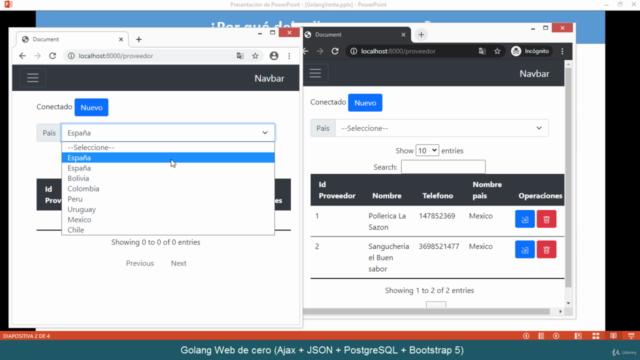Click translate icon in incognito address bar
640x360 pixels.
[x=482, y=51]
